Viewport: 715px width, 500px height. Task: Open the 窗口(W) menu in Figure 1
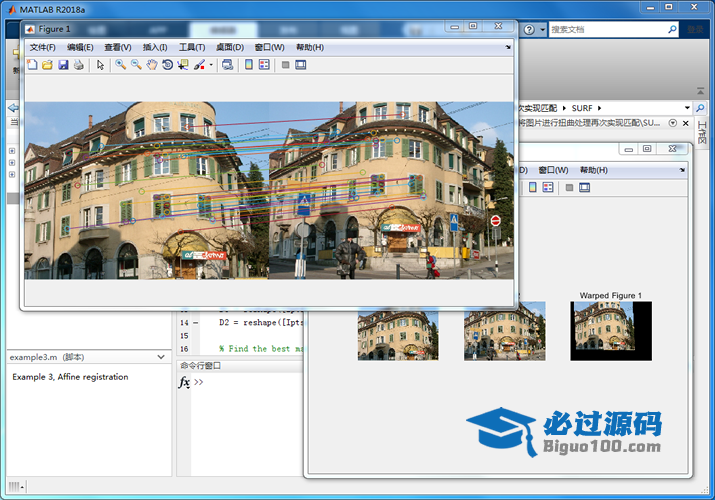point(269,47)
